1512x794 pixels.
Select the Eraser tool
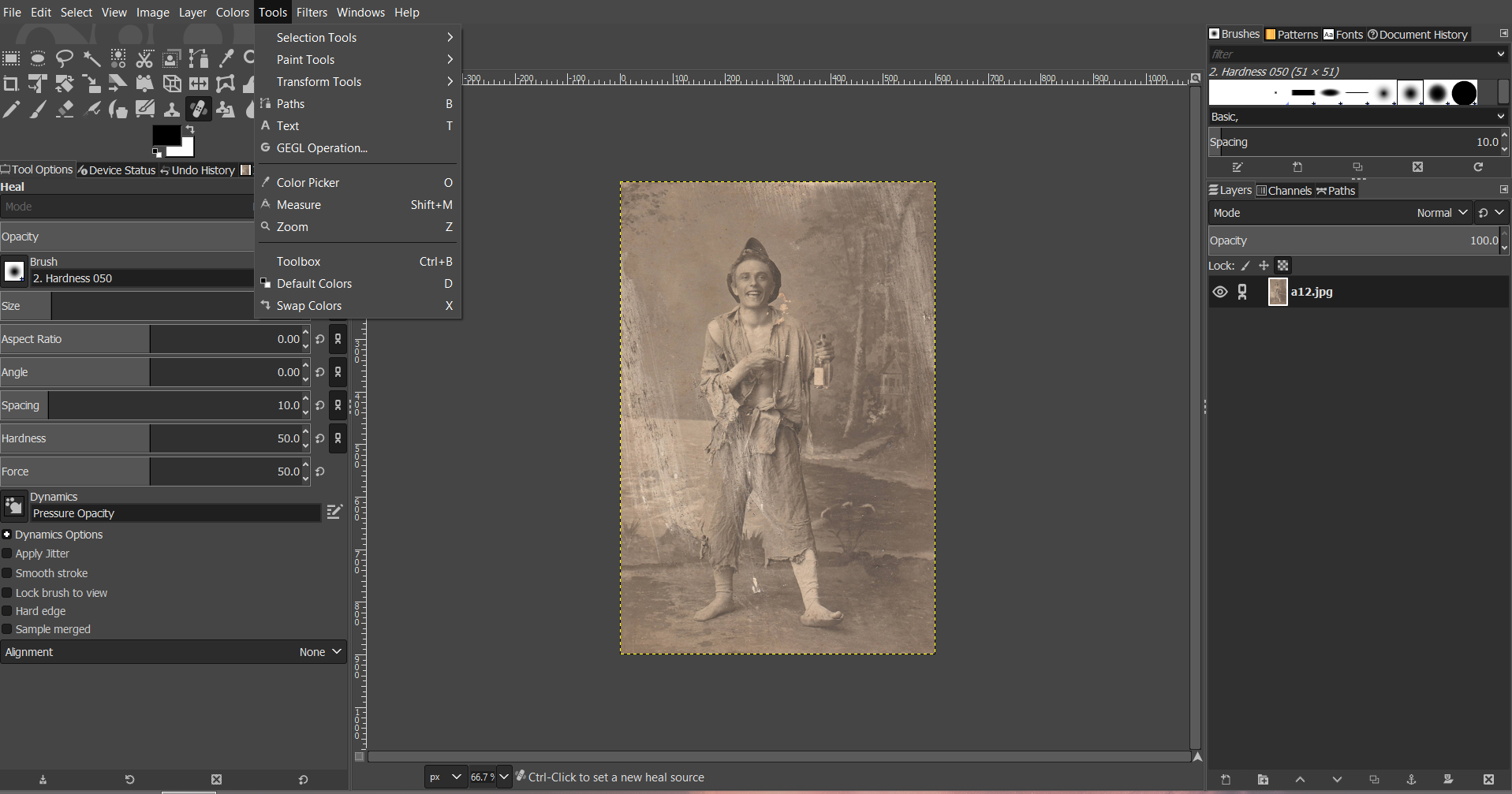(65, 109)
